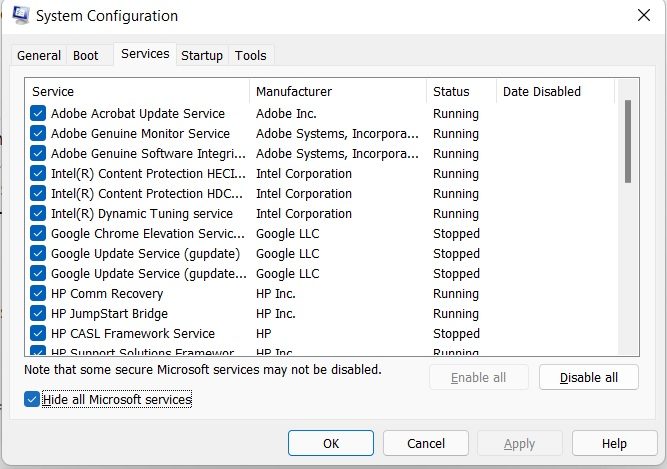Screen dimensions: 667x469
Task: Uncheck HP JumpStart Bridge service
Action: tap(38, 314)
